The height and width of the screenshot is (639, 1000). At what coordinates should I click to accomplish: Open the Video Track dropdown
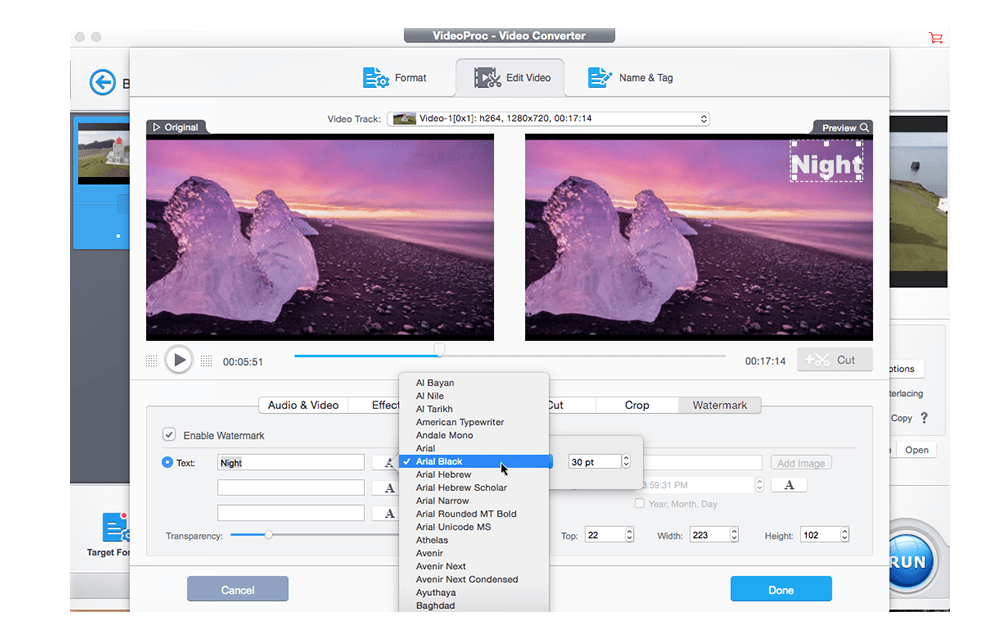(548, 119)
